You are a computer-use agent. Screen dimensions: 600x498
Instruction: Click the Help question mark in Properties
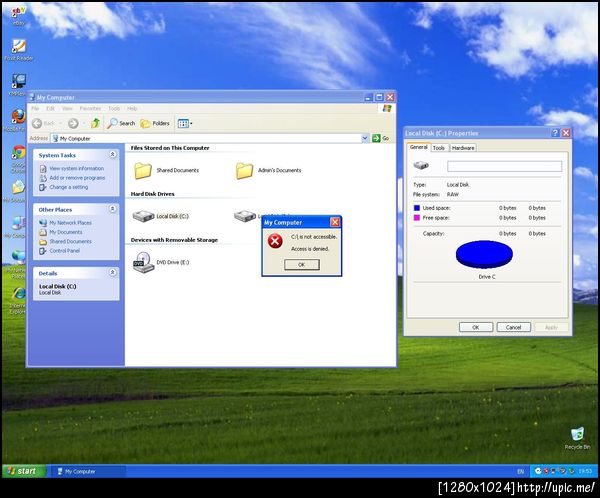click(x=555, y=133)
